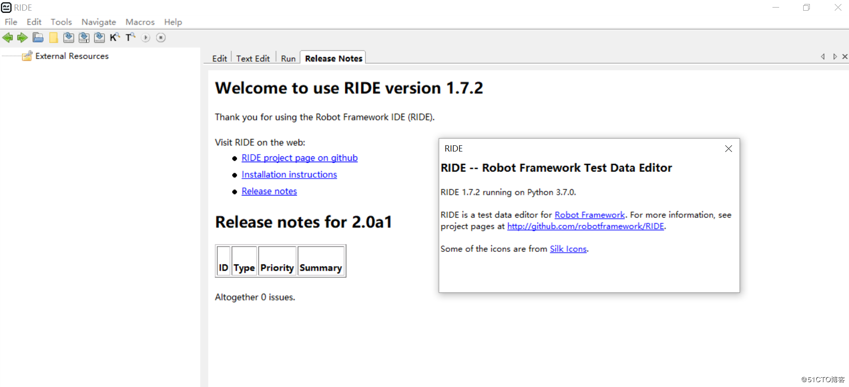The image size is (849, 387).
Task: Switch to the Edit tab
Action: (x=219, y=58)
